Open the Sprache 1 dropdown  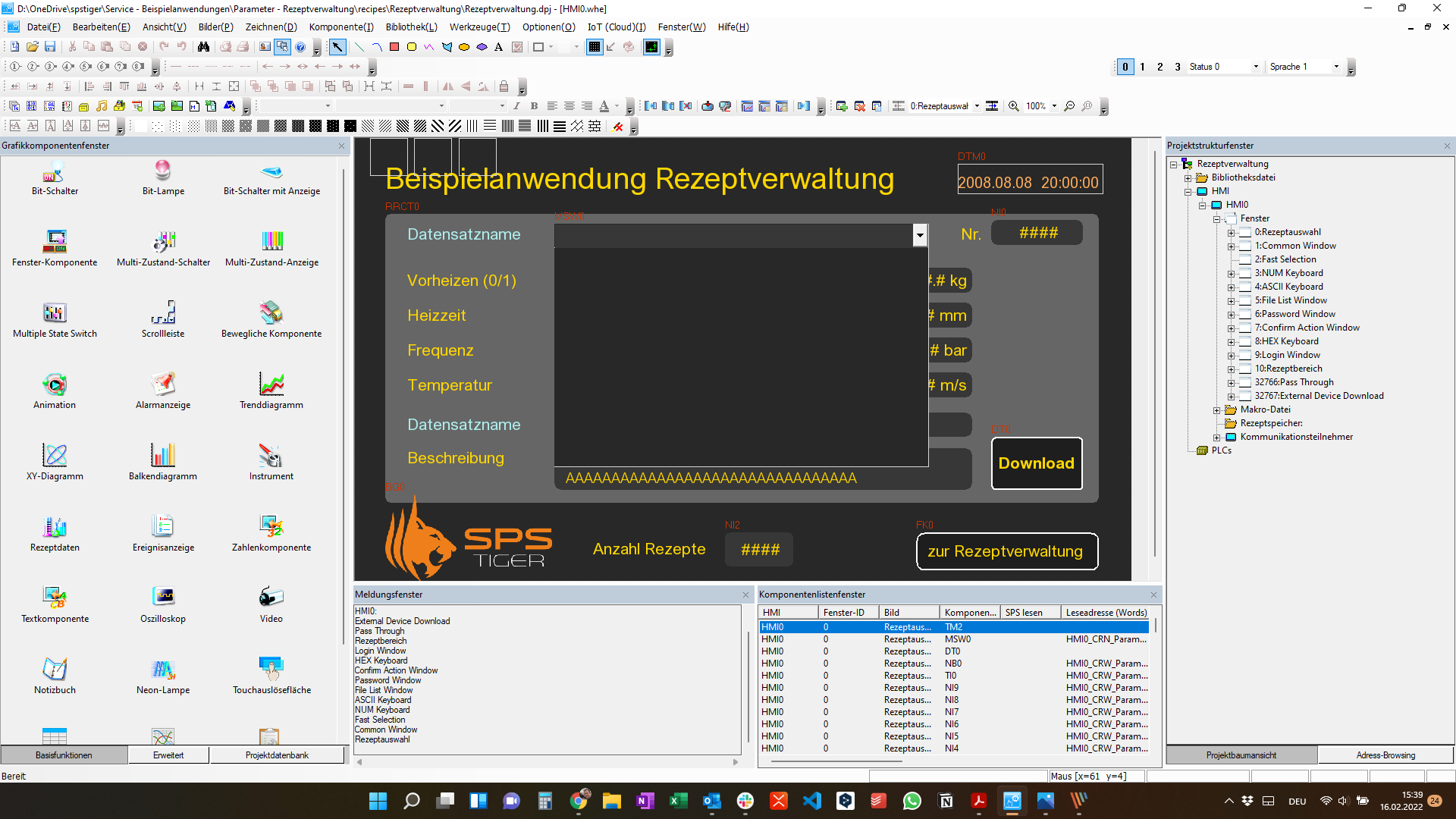point(1337,67)
